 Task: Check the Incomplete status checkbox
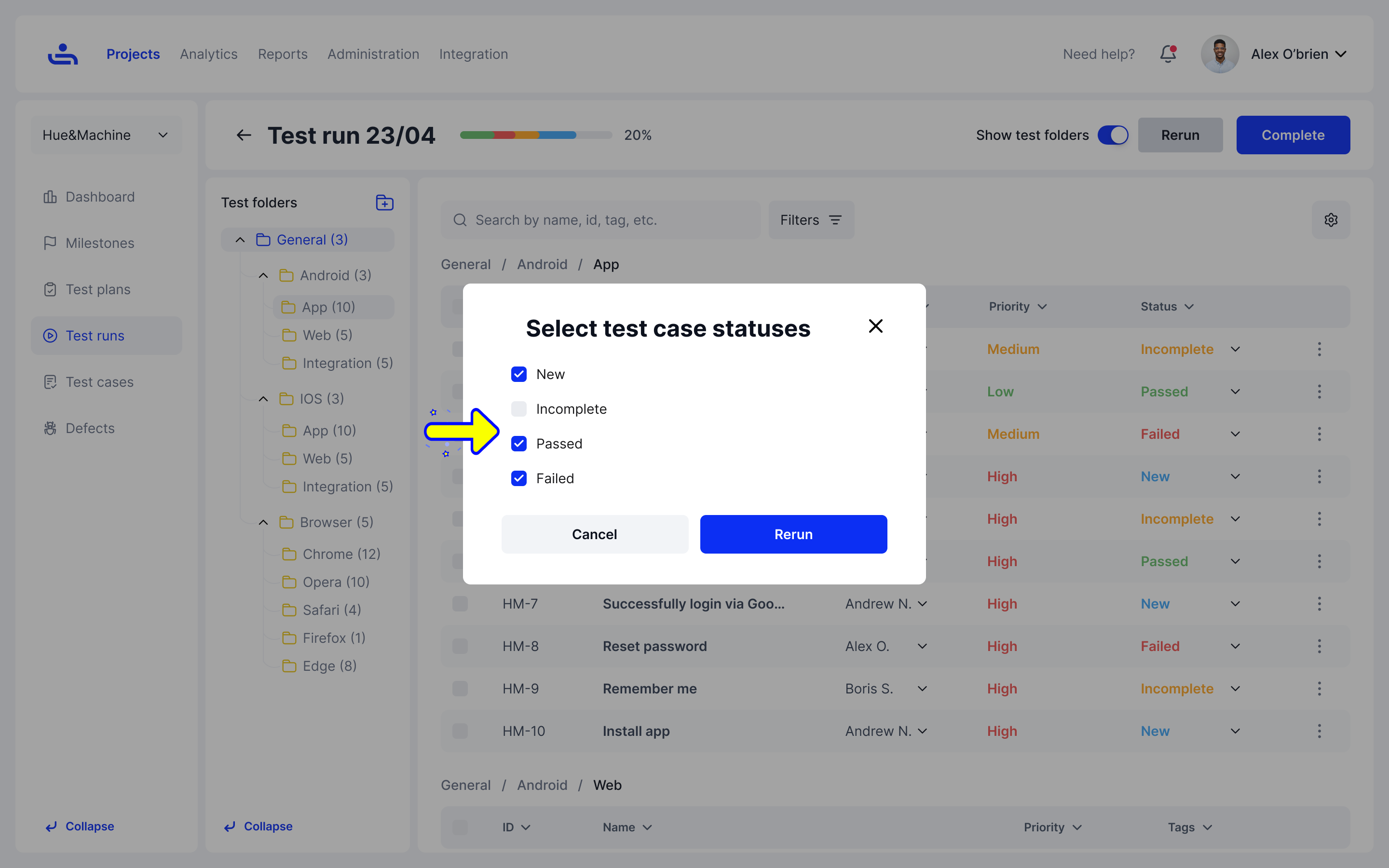coord(519,409)
